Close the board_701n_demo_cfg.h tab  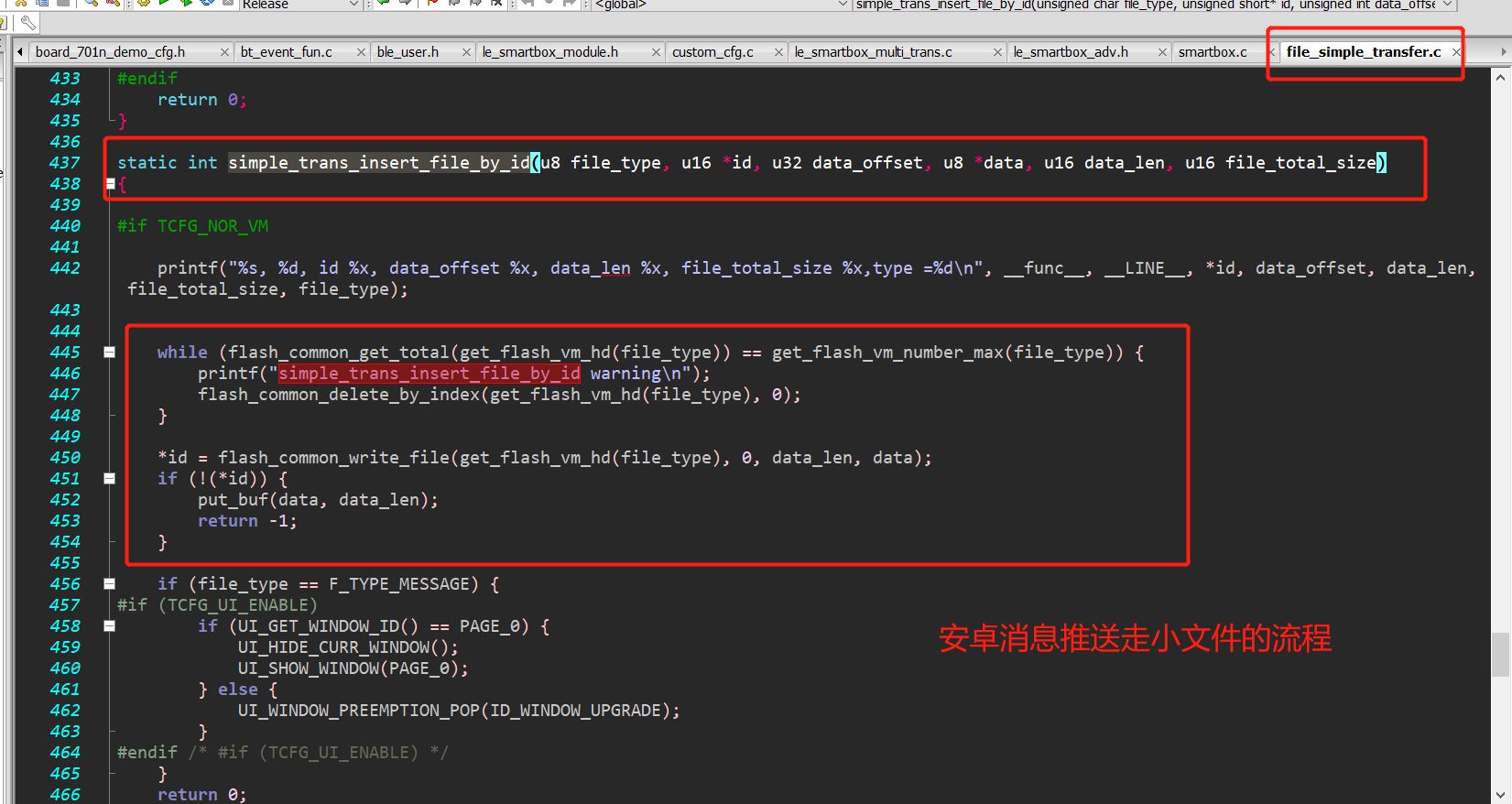click(224, 52)
